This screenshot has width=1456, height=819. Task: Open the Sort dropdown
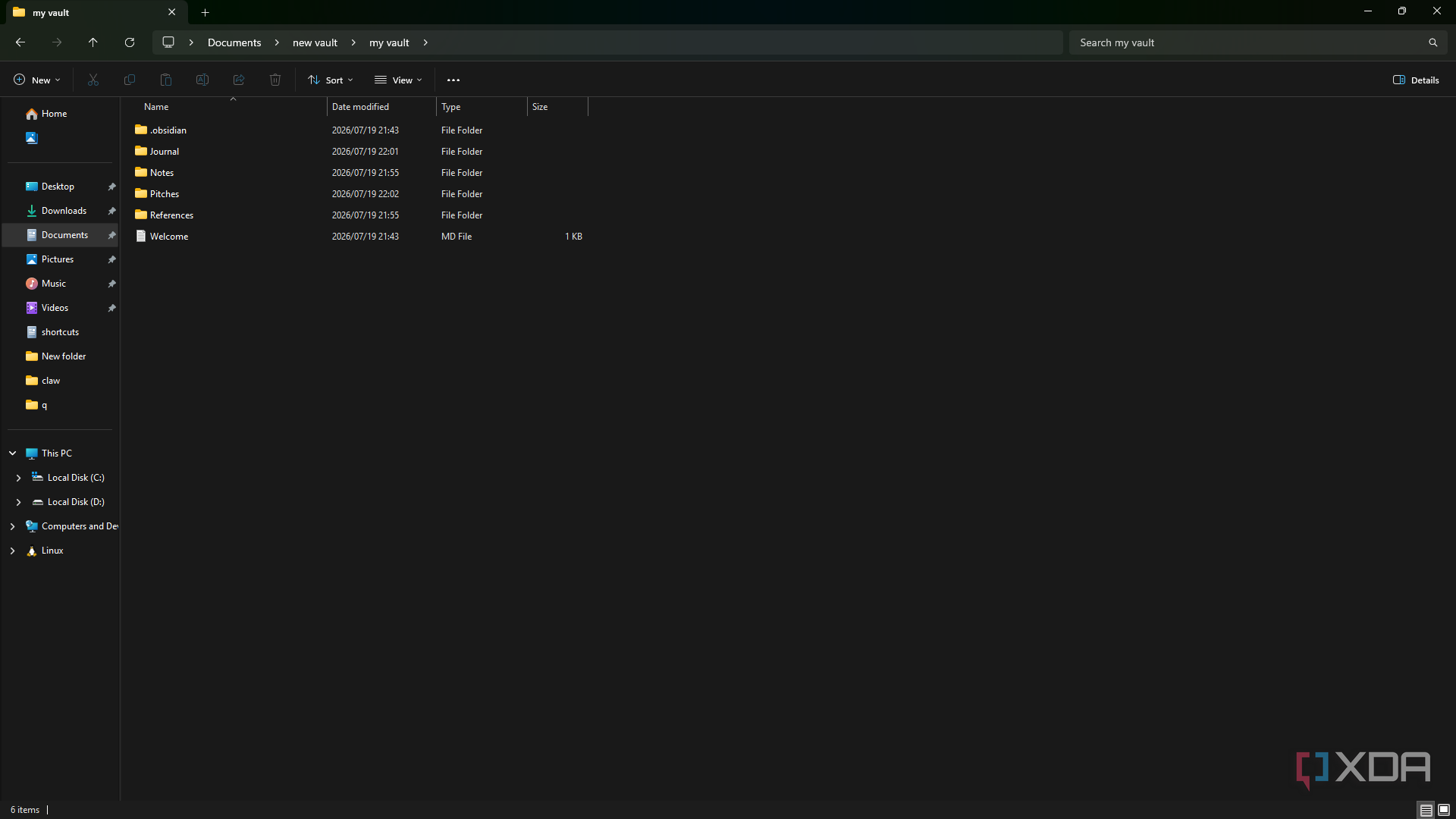click(331, 80)
